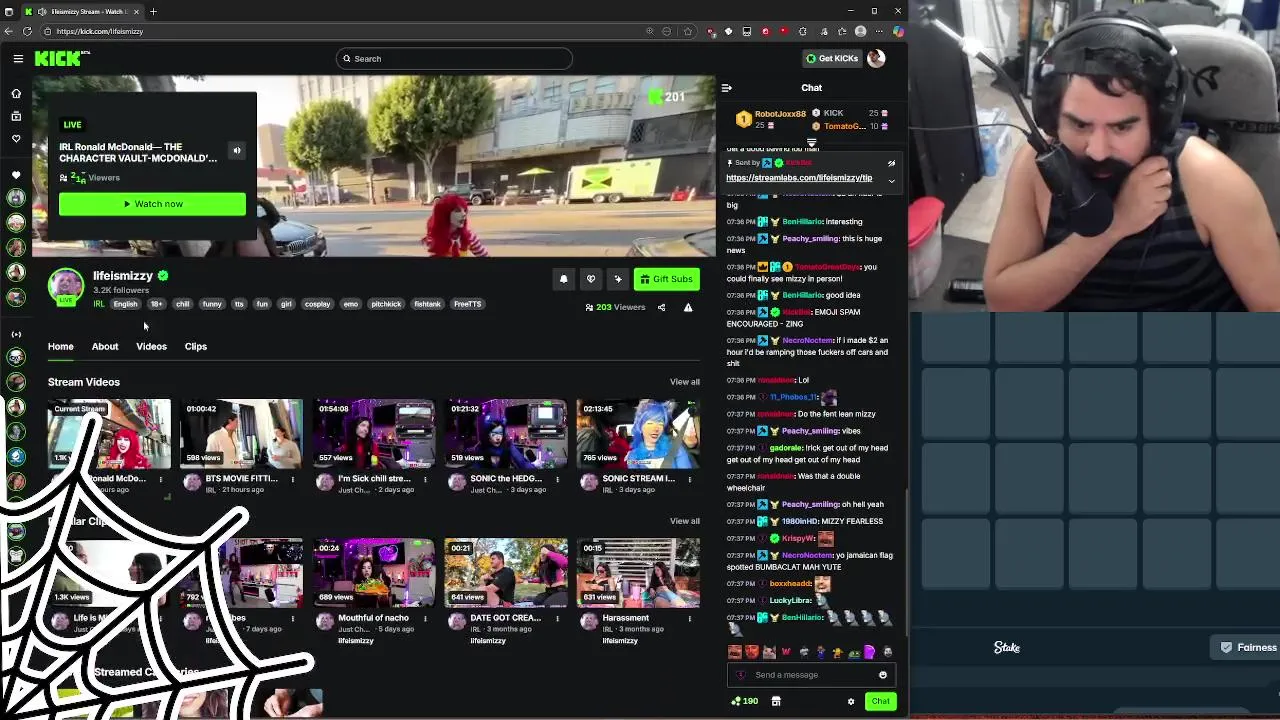Screen dimensions: 1280x720
Task: Click View all for clips section
Action: coord(685,521)
